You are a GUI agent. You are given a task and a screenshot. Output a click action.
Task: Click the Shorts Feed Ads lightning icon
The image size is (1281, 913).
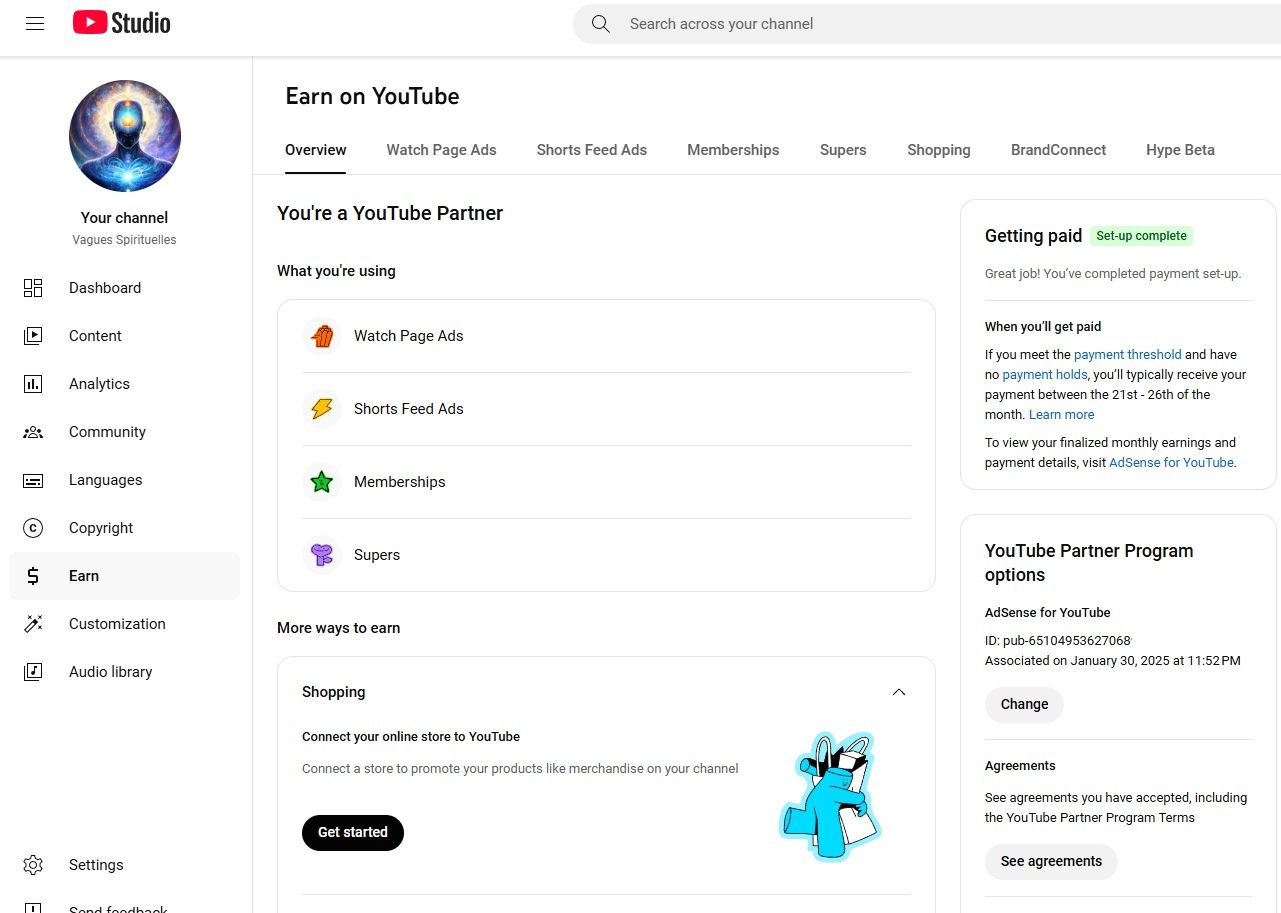click(322, 409)
